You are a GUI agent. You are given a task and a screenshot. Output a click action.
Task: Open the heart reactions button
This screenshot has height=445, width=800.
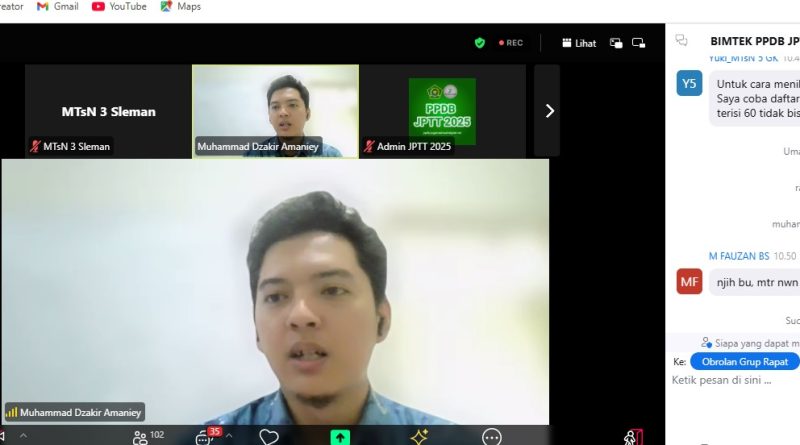(269, 437)
